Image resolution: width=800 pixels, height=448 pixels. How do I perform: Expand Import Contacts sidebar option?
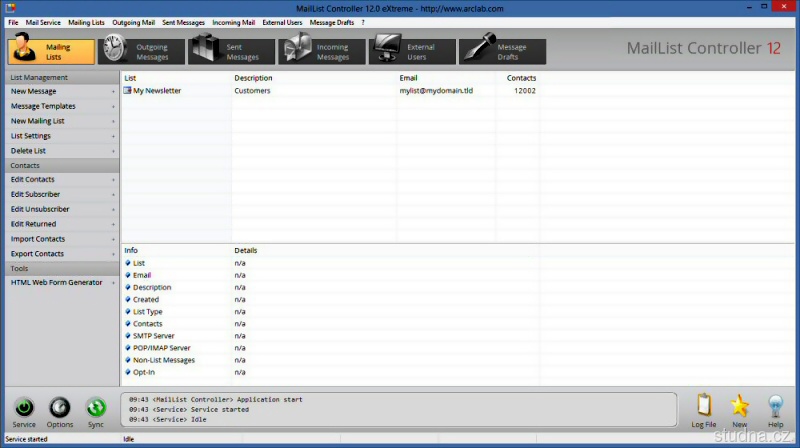click(60, 239)
